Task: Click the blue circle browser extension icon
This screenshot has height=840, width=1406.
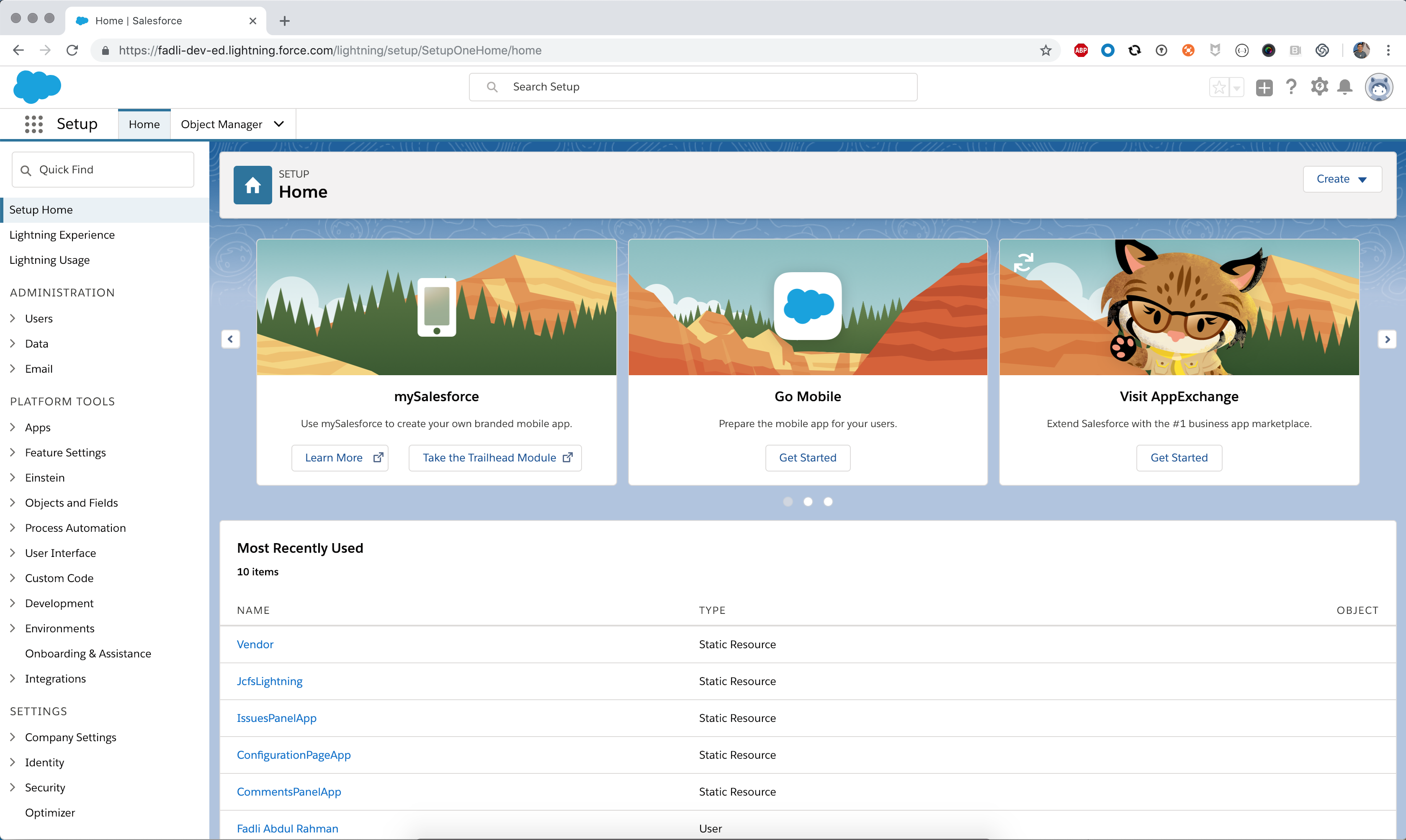Action: click(x=1108, y=50)
